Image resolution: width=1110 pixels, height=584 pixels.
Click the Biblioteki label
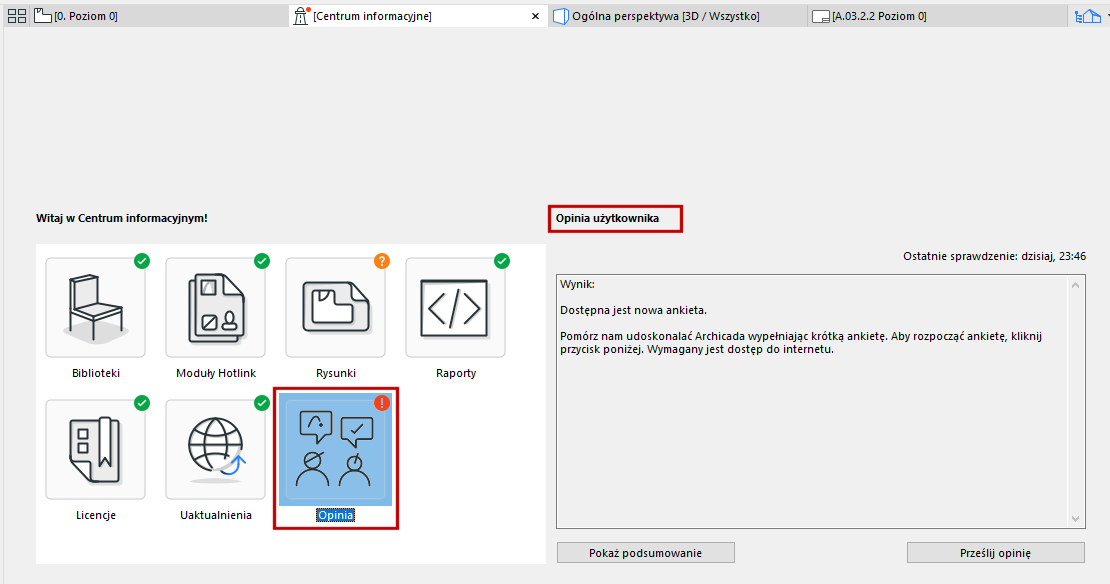[96, 373]
